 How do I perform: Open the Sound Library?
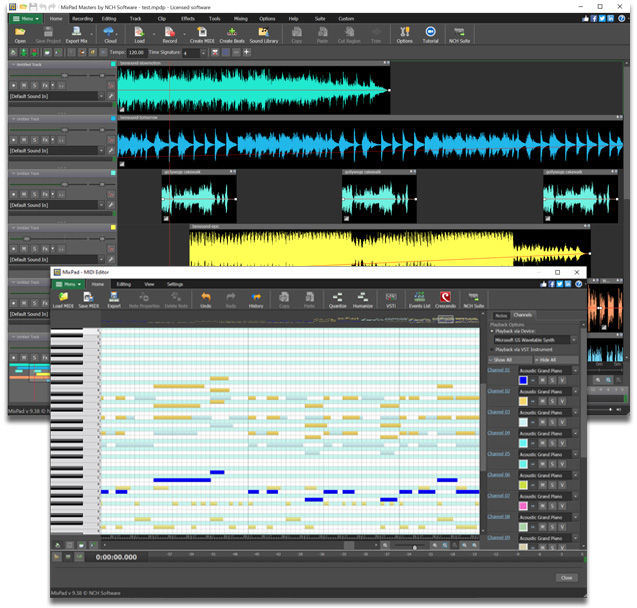264,35
